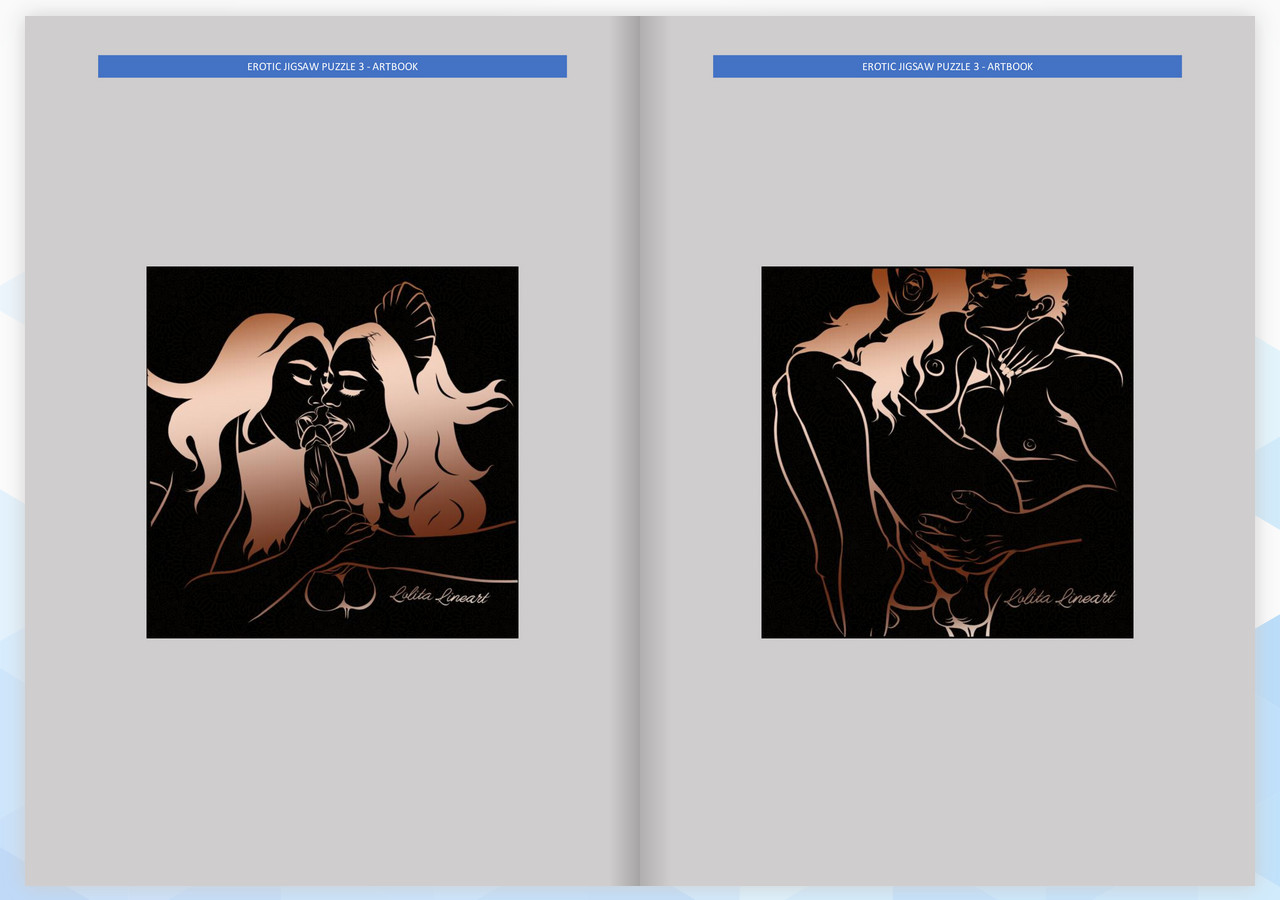The width and height of the screenshot is (1280, 900).
Task: Click the bottom edge of the right page
Action: pos(947,878)
